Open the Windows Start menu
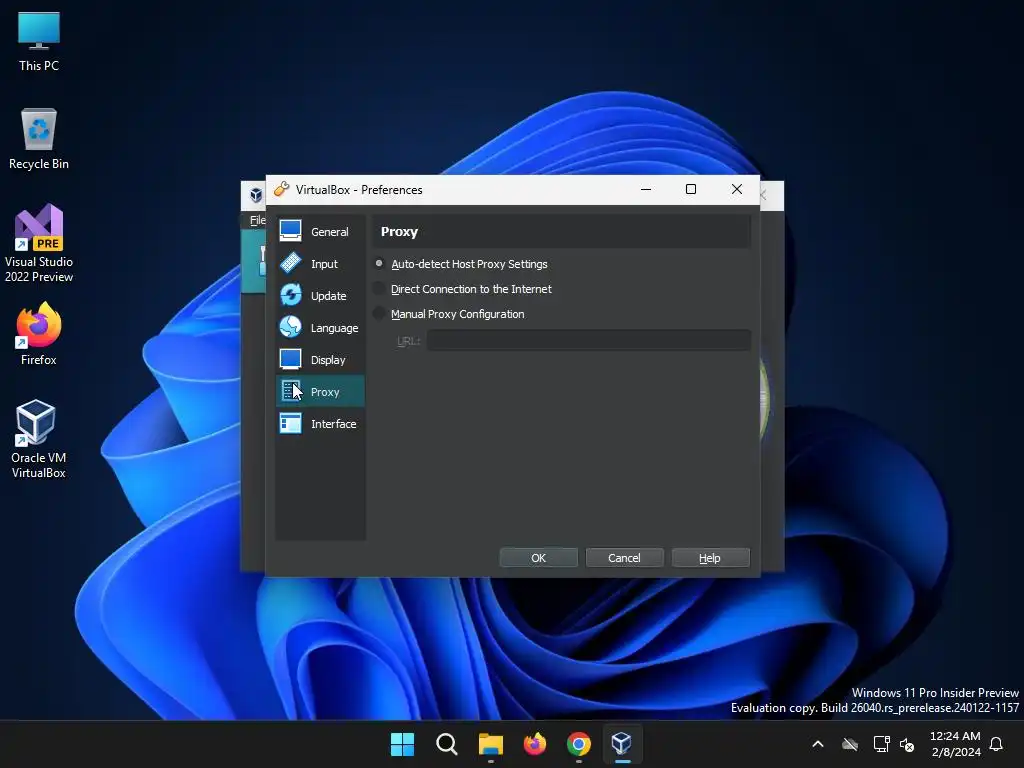This screenshot has width=1024, height=768. click(x=402, y=744)
